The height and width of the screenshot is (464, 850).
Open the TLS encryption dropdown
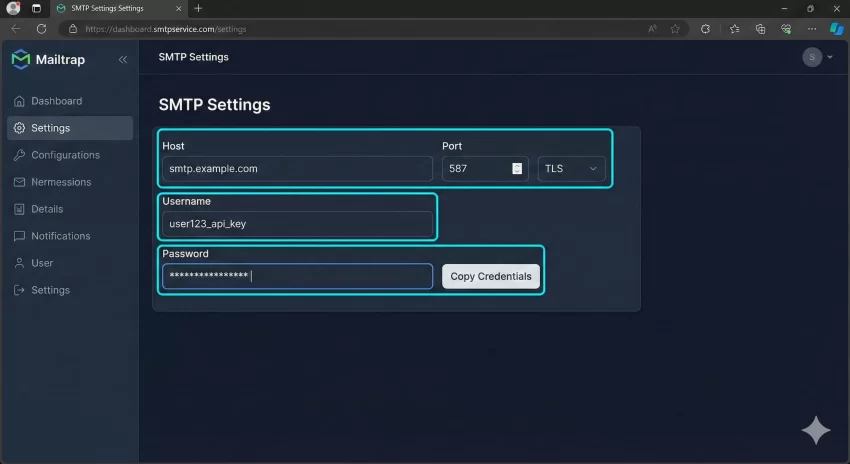pyautogui.click(x=571, y=169)
